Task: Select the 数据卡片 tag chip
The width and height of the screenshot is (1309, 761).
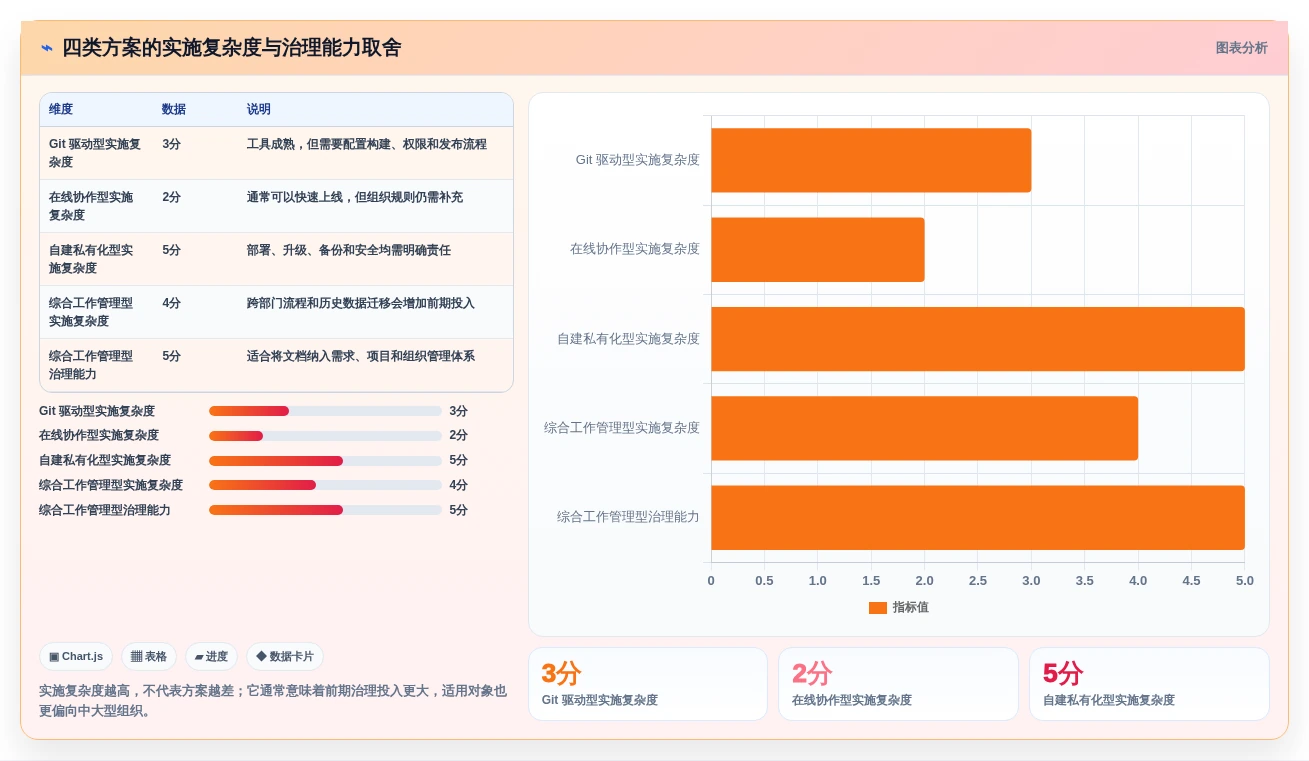Action: [x=285, y=657]
